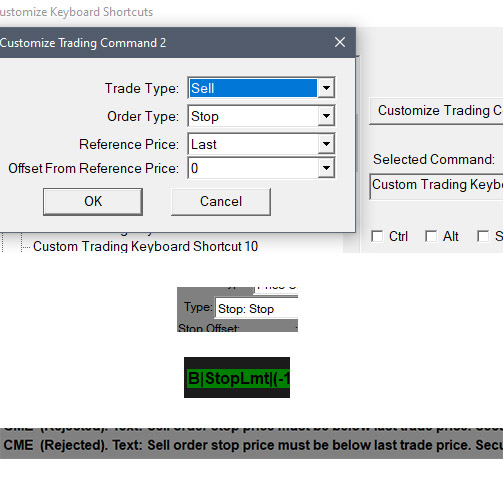
Task: Click the Reference Price label
Action: [129, 144]
